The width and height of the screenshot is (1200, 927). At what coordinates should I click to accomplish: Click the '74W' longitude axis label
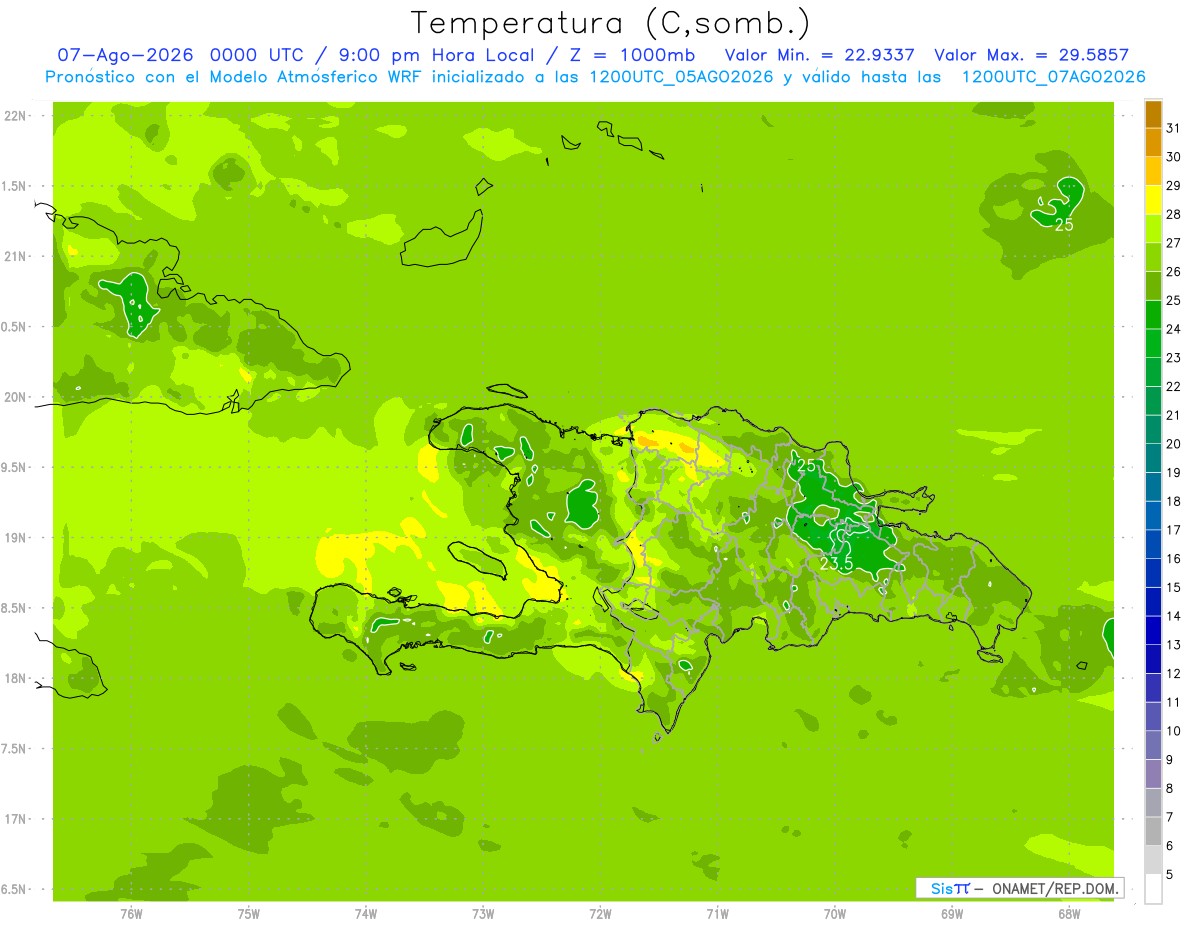pyautogui.click(x=366, y=914)
